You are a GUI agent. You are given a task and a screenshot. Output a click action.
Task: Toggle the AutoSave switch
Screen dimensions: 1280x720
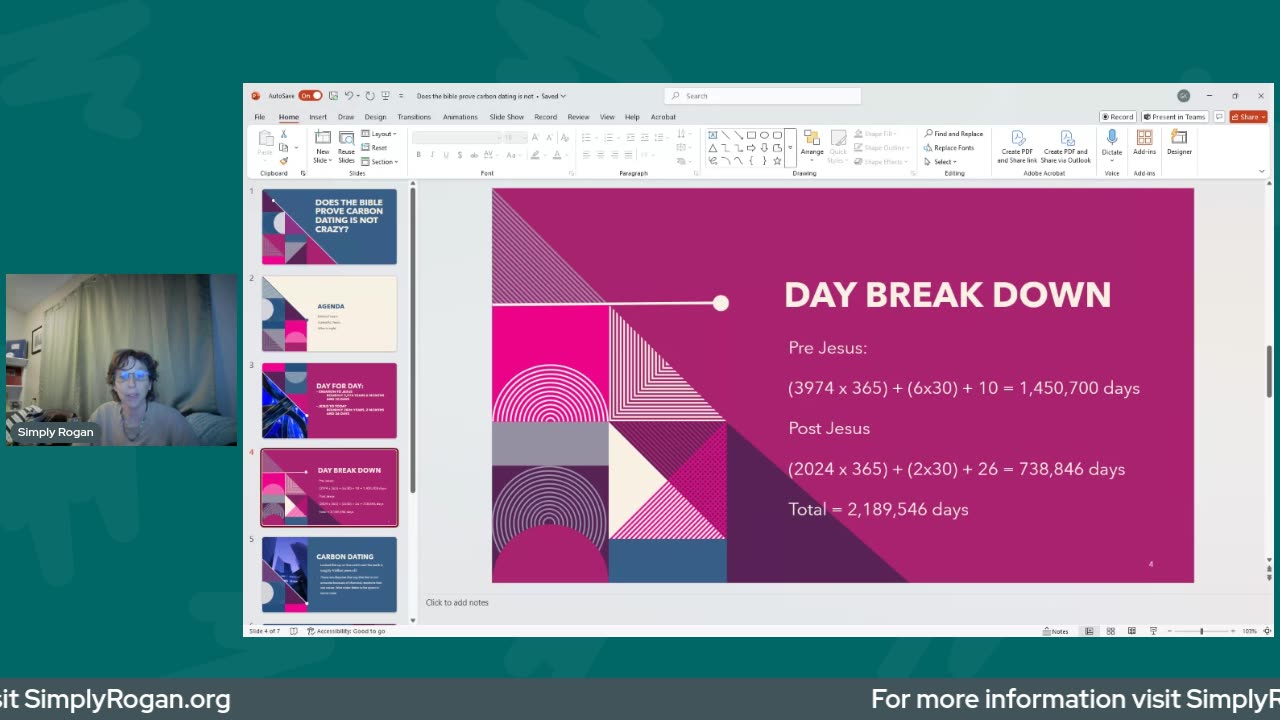point(310,96)
